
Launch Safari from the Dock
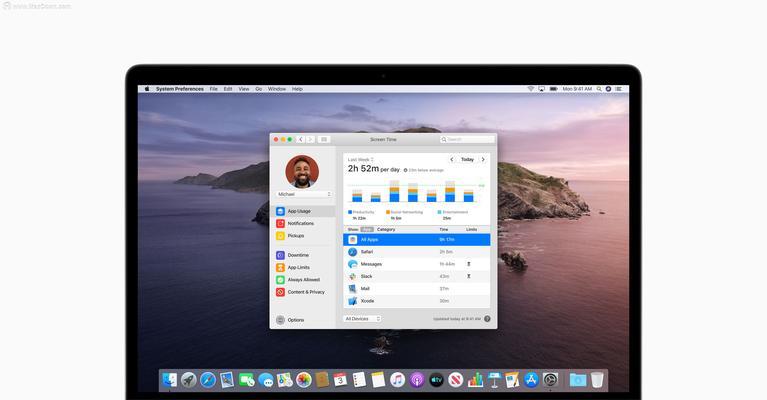coord(208,380)
